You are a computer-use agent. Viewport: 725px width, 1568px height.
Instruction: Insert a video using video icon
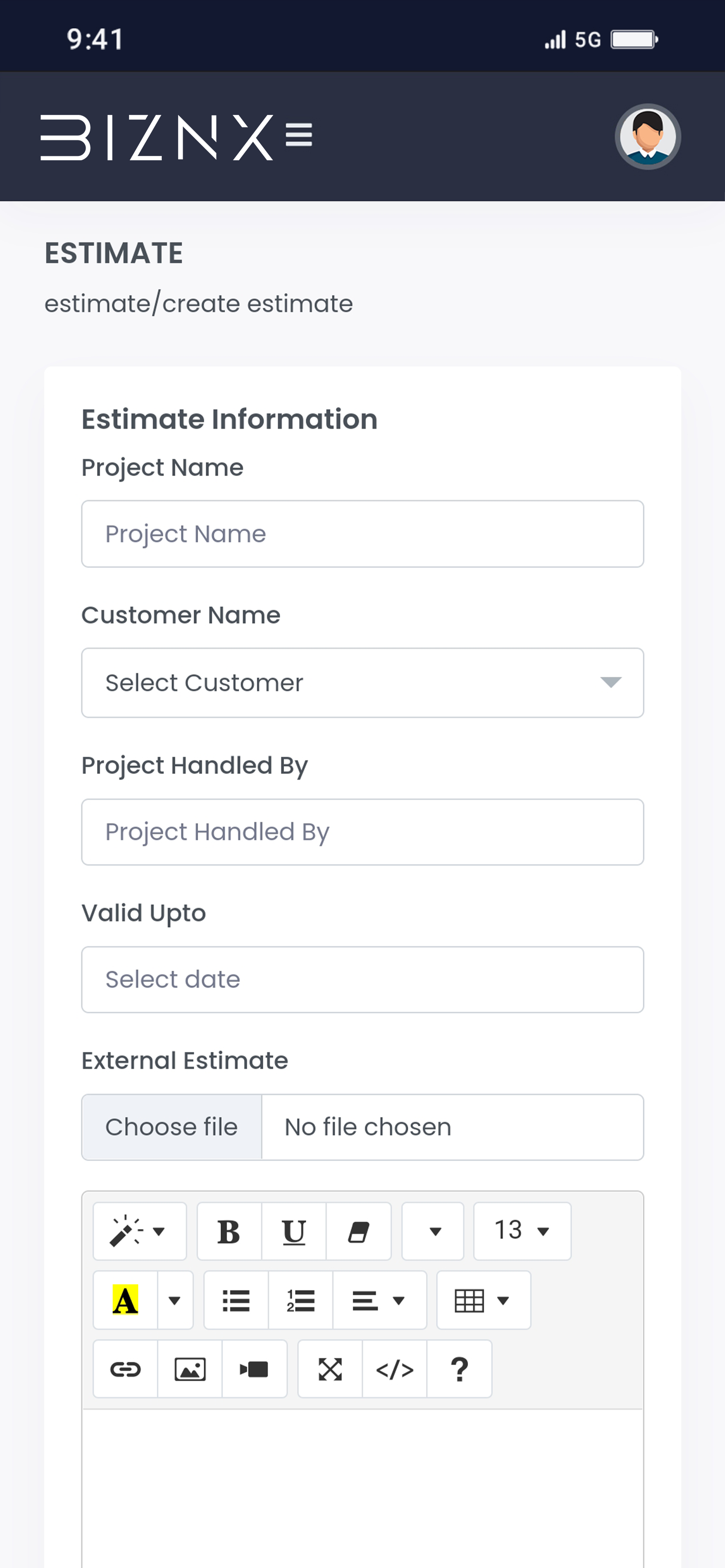[254, 1369]
